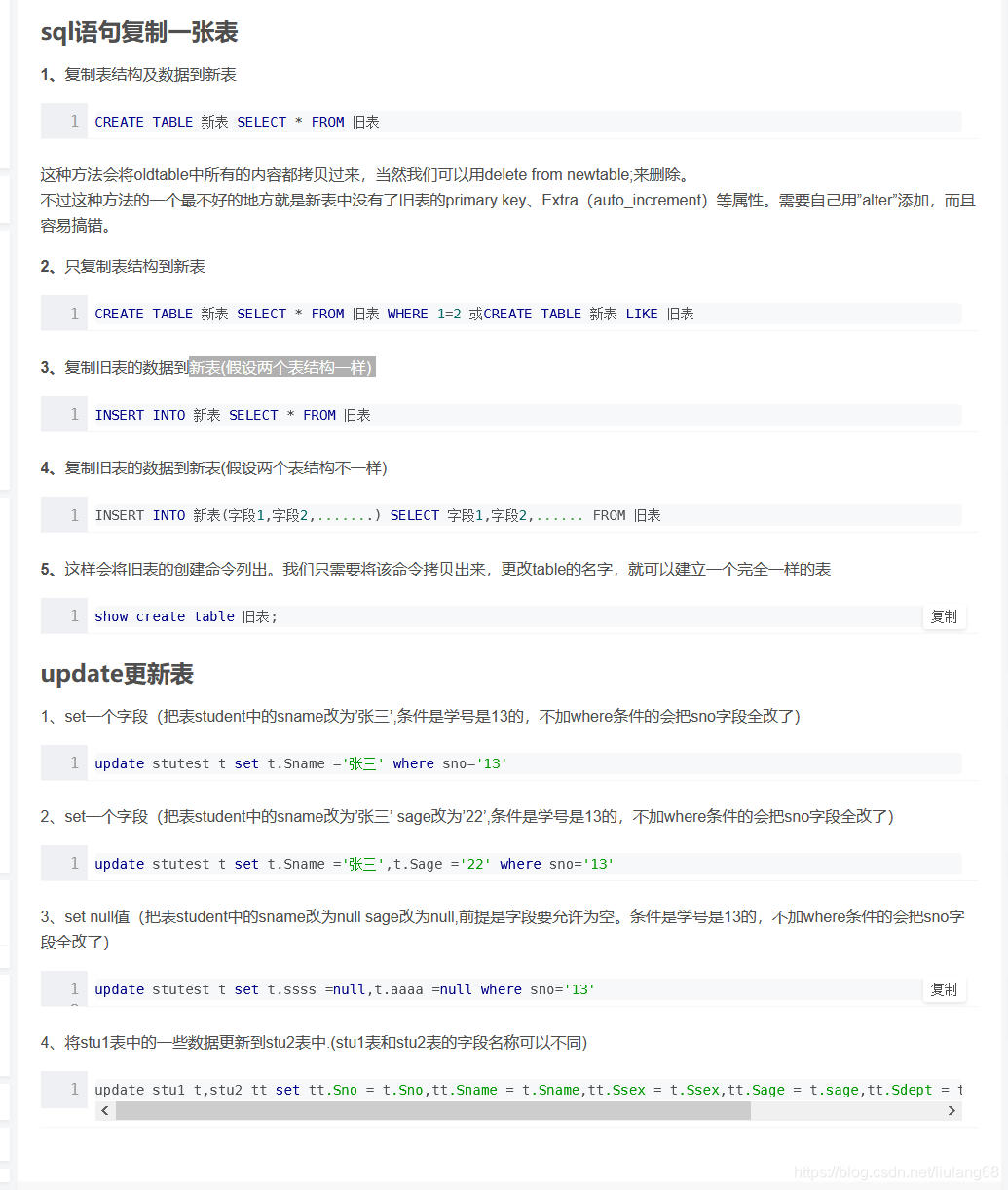Select the keyword SELECT in the first snippet

click(261, 121)
